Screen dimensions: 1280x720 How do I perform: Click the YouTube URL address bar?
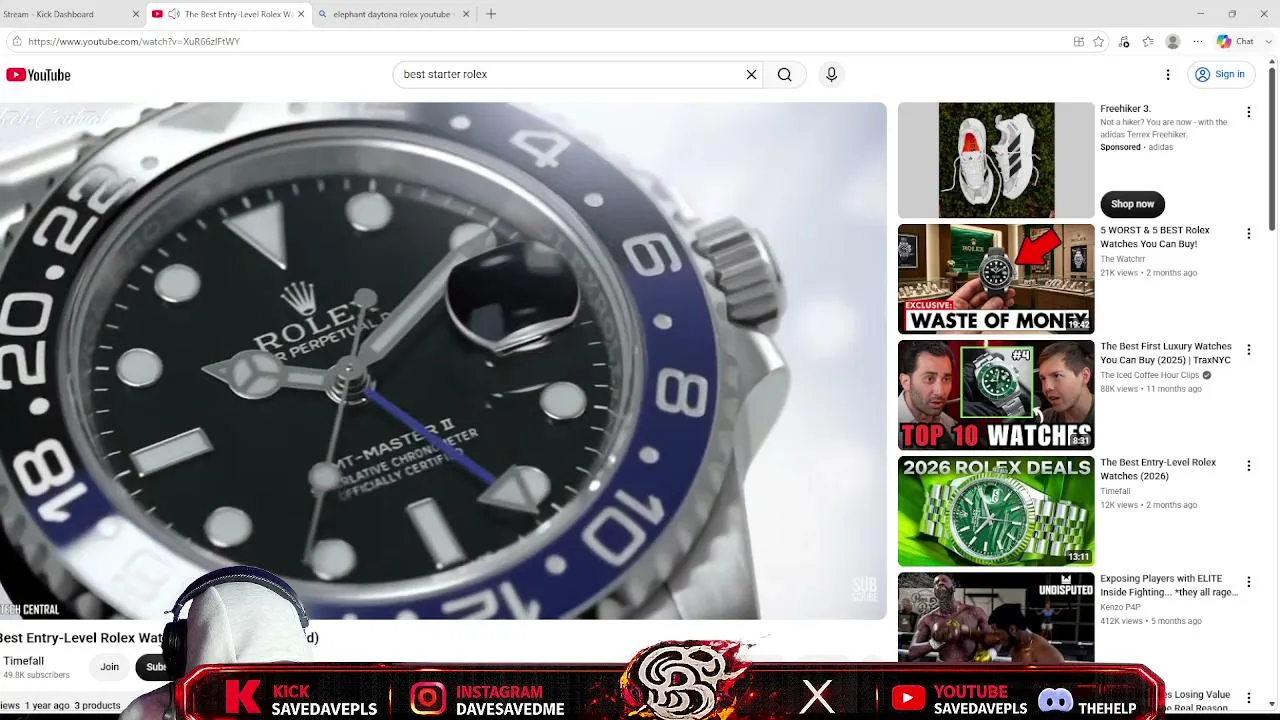tap(540, 41)
